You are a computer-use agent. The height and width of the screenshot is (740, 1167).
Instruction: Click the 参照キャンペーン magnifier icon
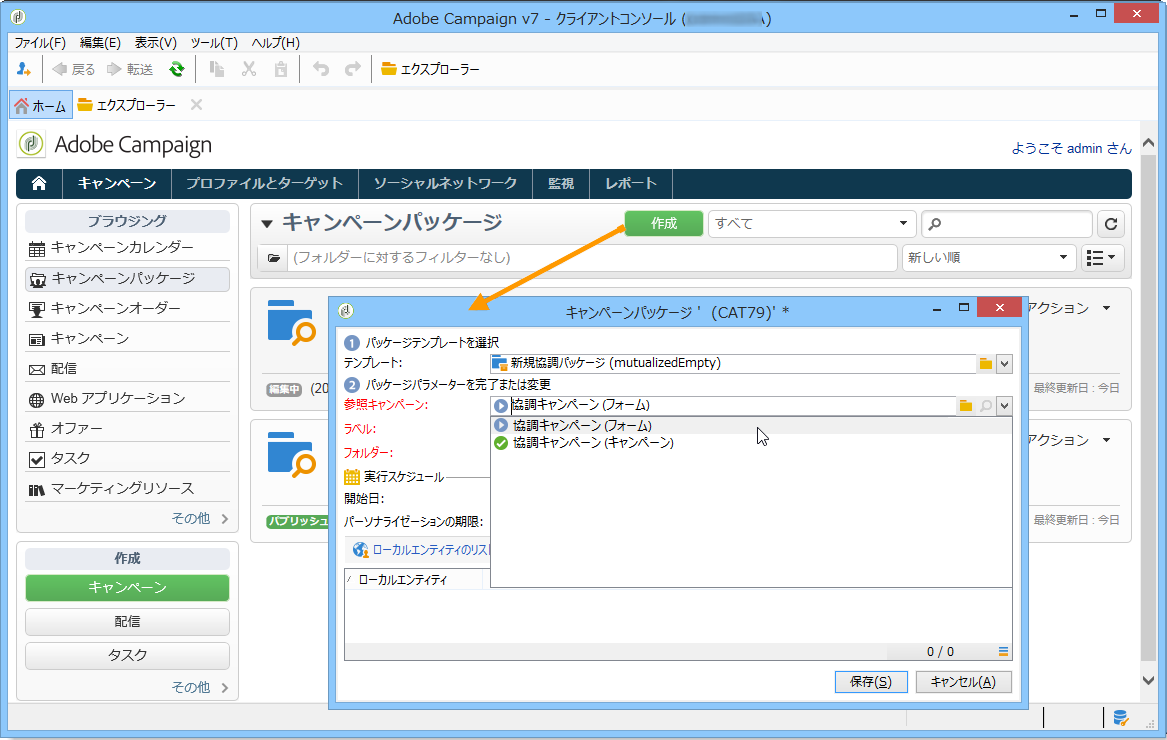coord(985,406)
